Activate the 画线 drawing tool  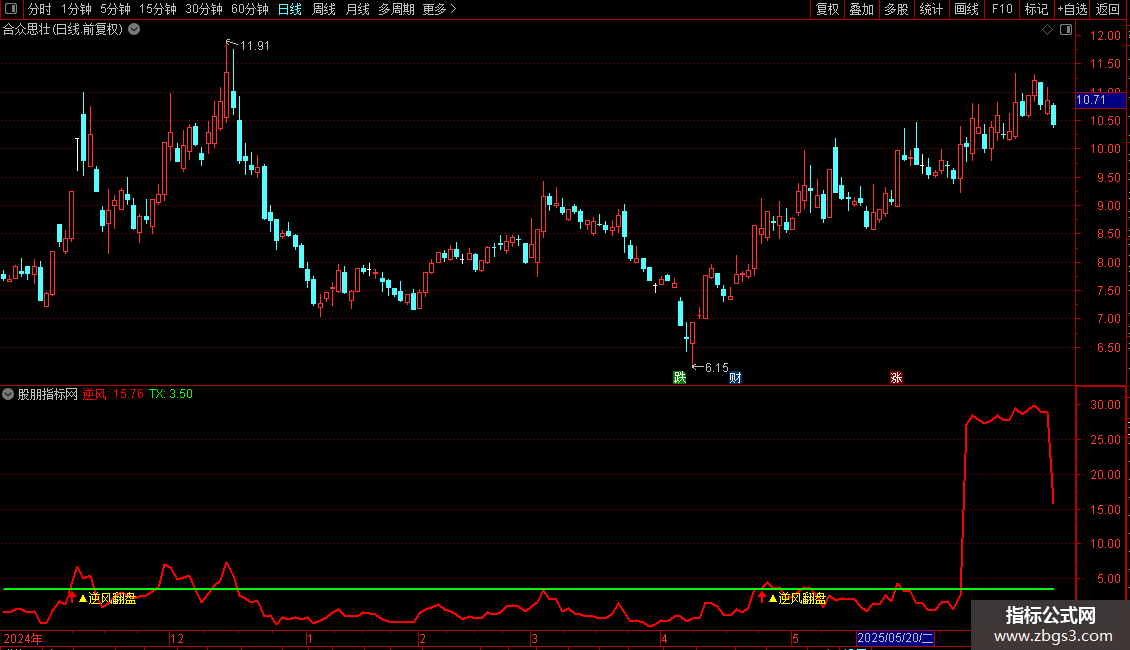click(x=966, y=9)
